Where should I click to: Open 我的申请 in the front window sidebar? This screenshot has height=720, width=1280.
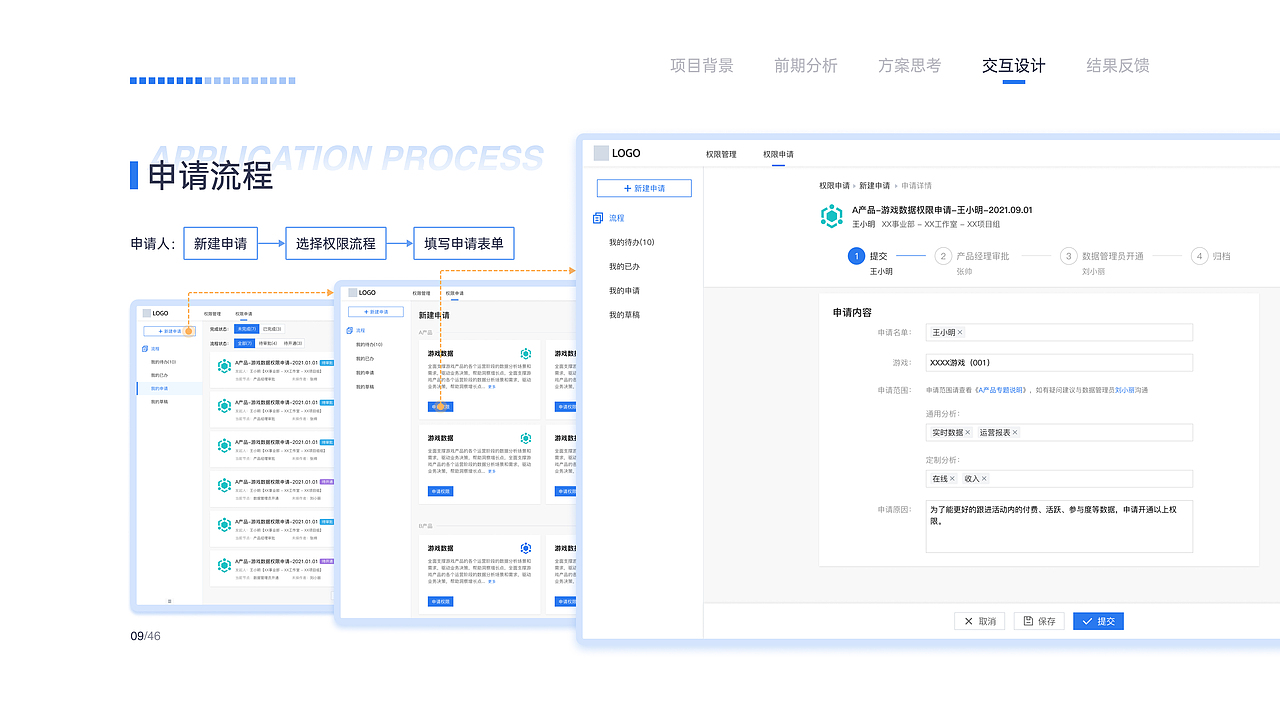tap(624, 291)
